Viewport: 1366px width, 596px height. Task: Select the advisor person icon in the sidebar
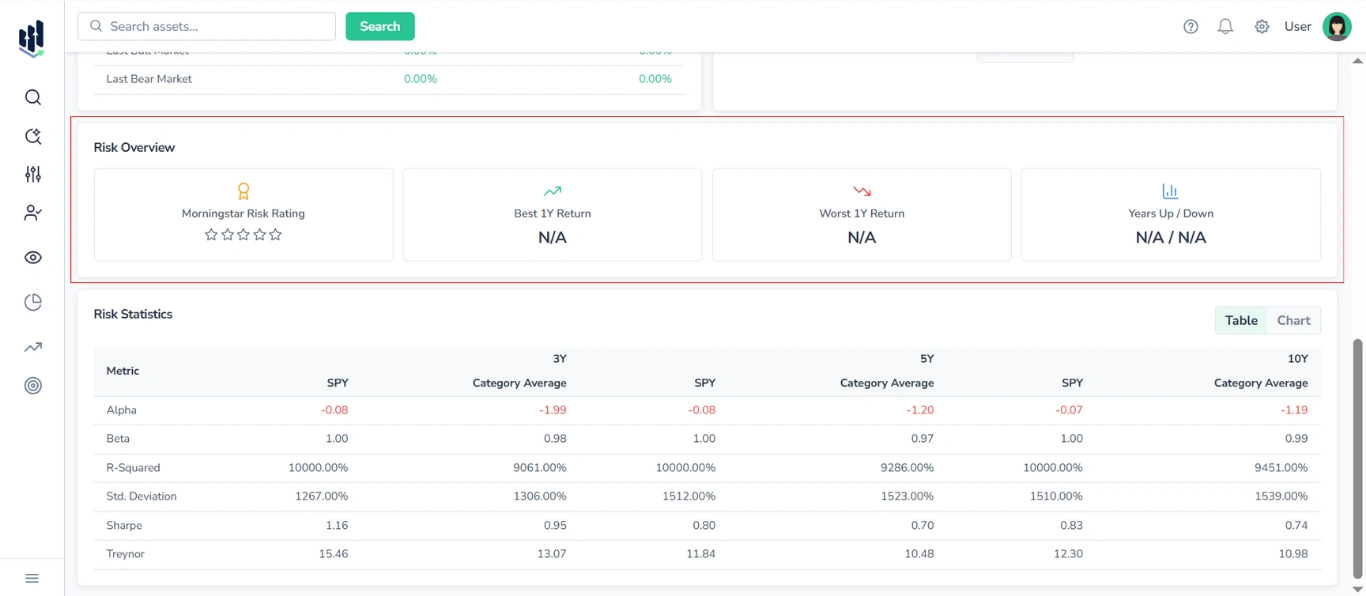32,212
